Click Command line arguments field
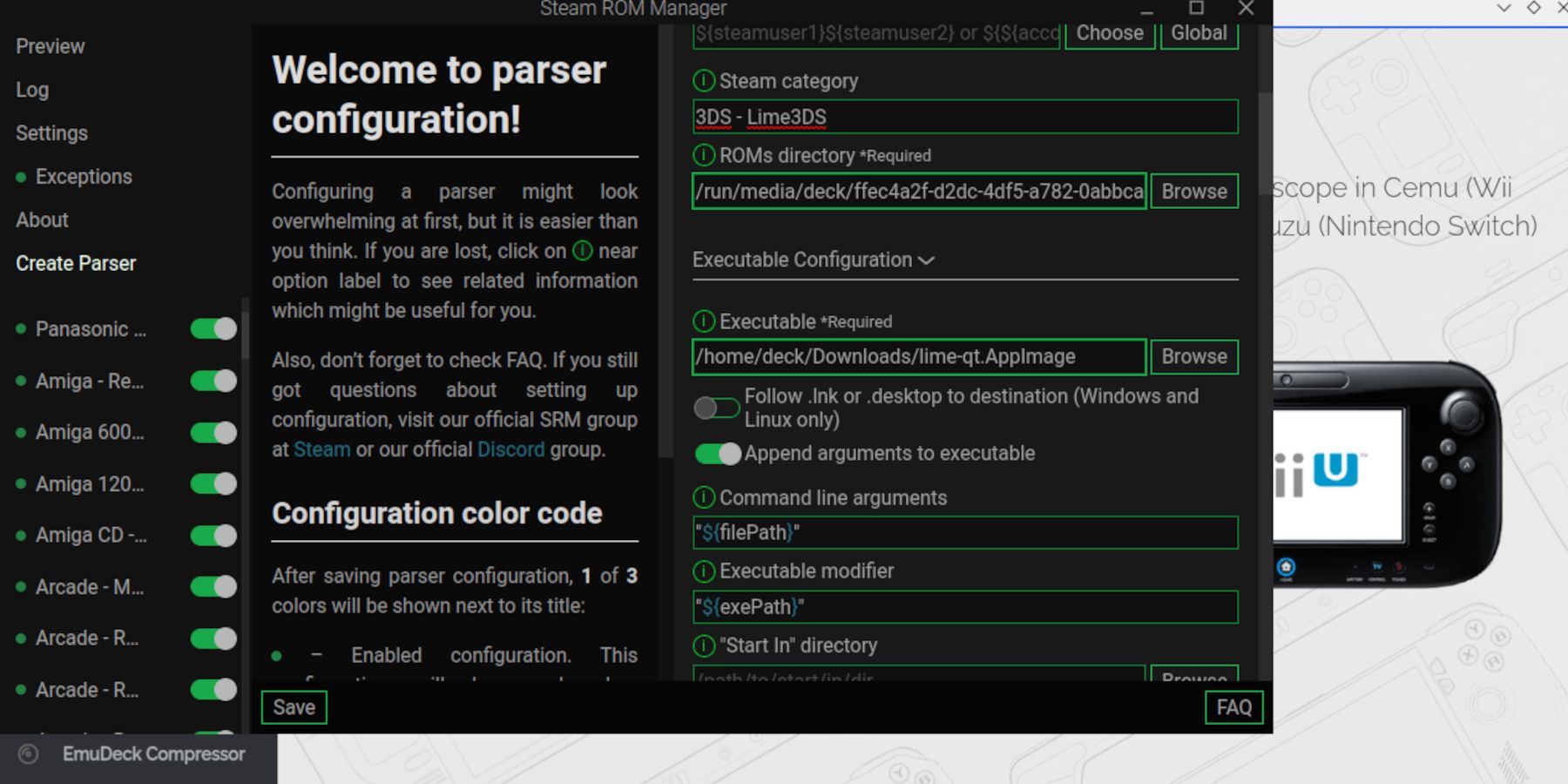 coord(965,532)
